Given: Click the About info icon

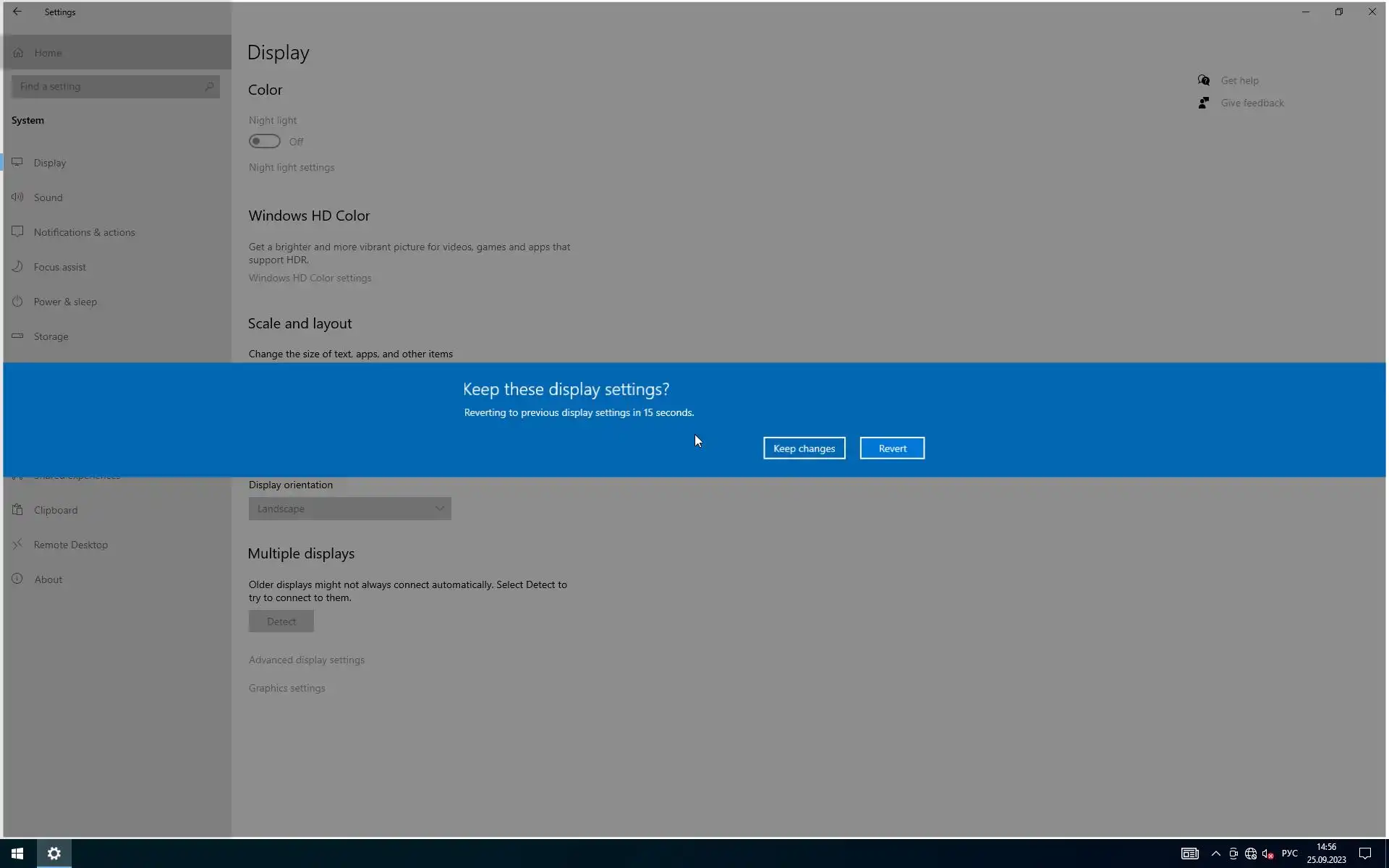Looking at the screenshot, I should point(17,579).
